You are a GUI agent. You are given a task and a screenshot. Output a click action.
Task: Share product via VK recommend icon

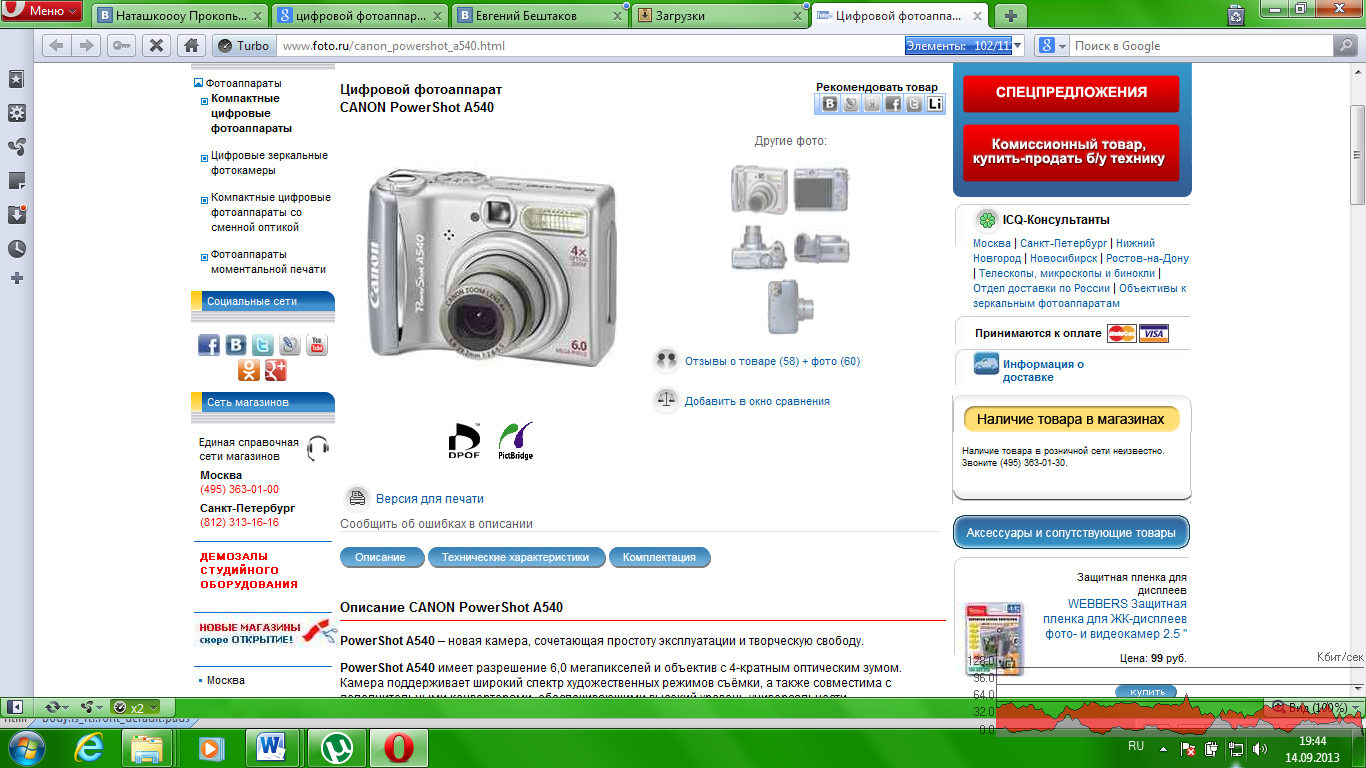pyautogui.click(x=830, y=104)
